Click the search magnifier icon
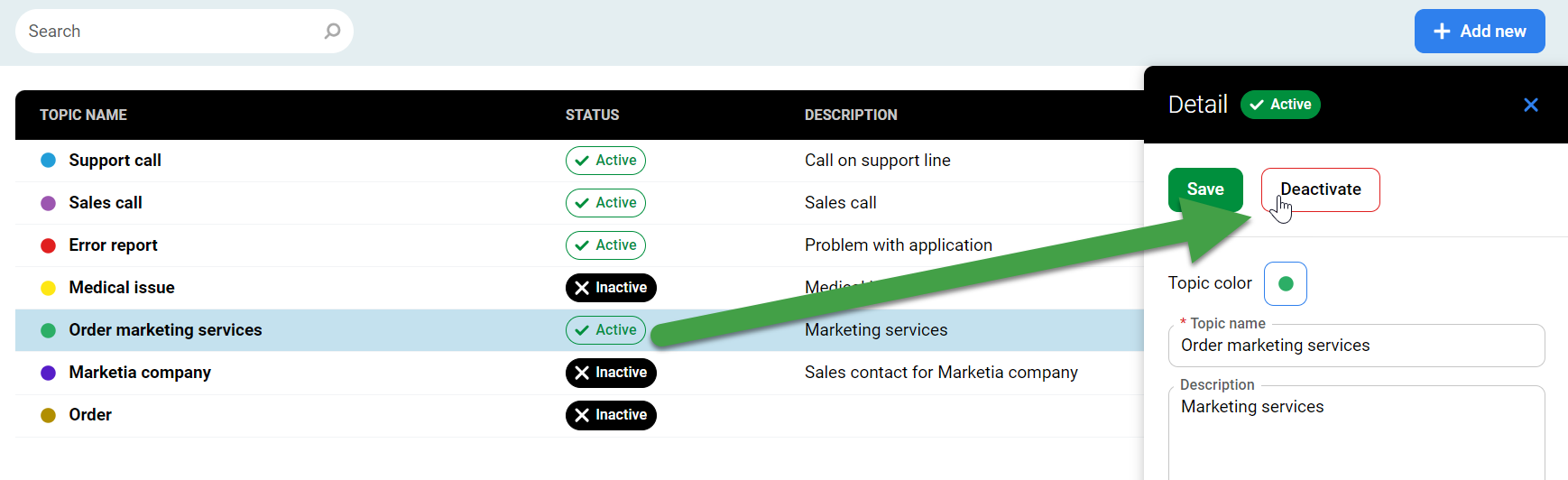 click(x=332, y=32)
